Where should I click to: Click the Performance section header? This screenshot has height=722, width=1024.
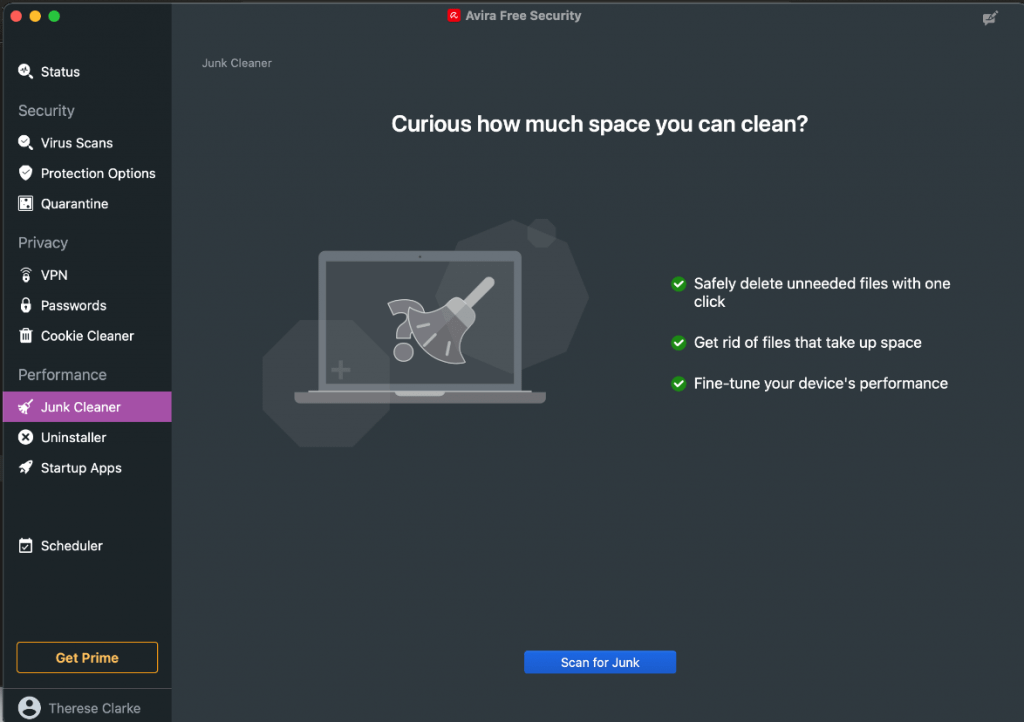tap(62, 375)
